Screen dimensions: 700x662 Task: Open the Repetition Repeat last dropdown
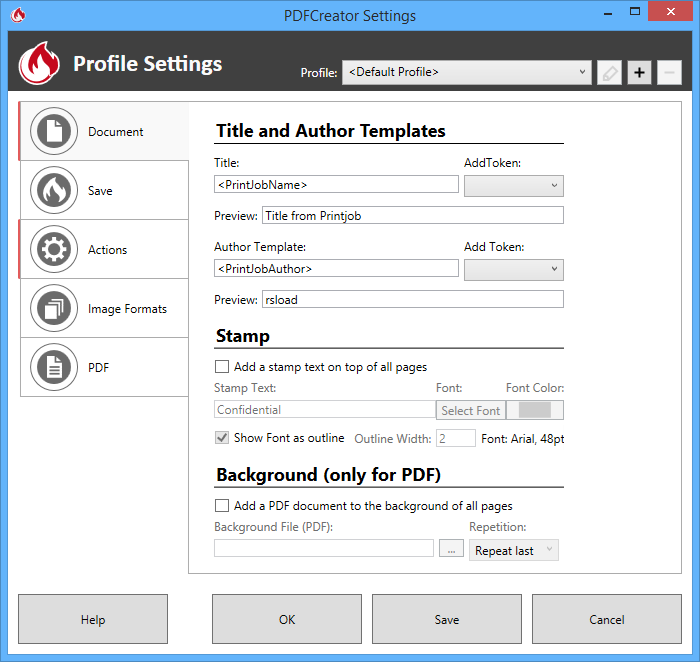tap(514, 550)
